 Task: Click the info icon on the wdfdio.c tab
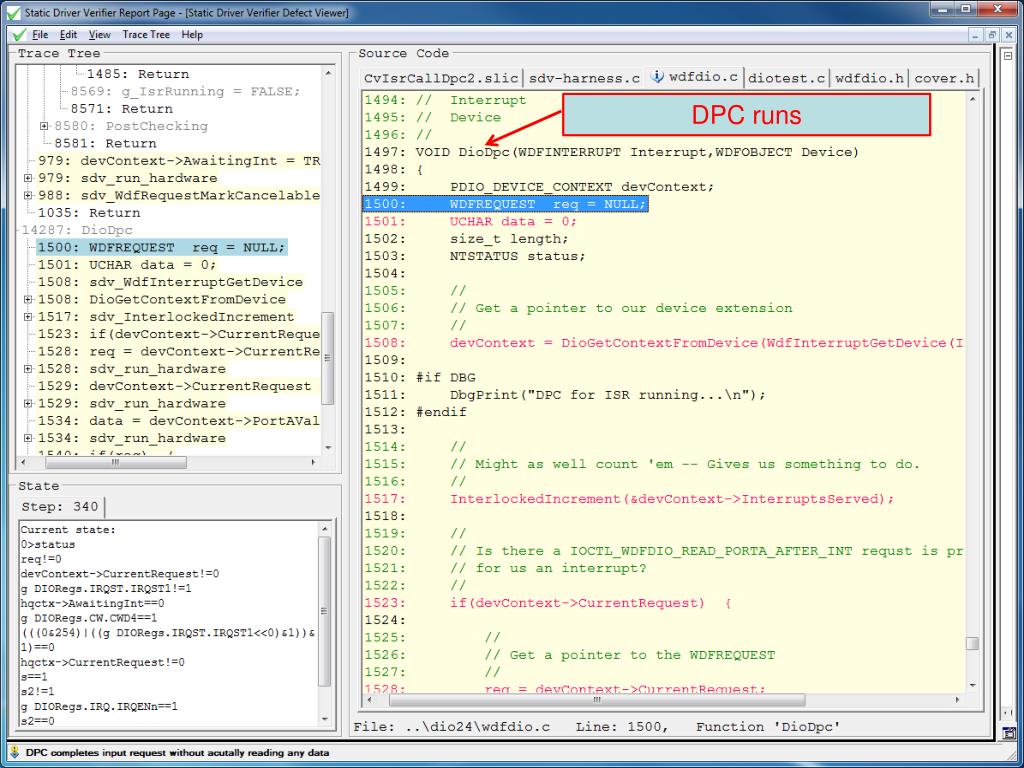point(658,76)
